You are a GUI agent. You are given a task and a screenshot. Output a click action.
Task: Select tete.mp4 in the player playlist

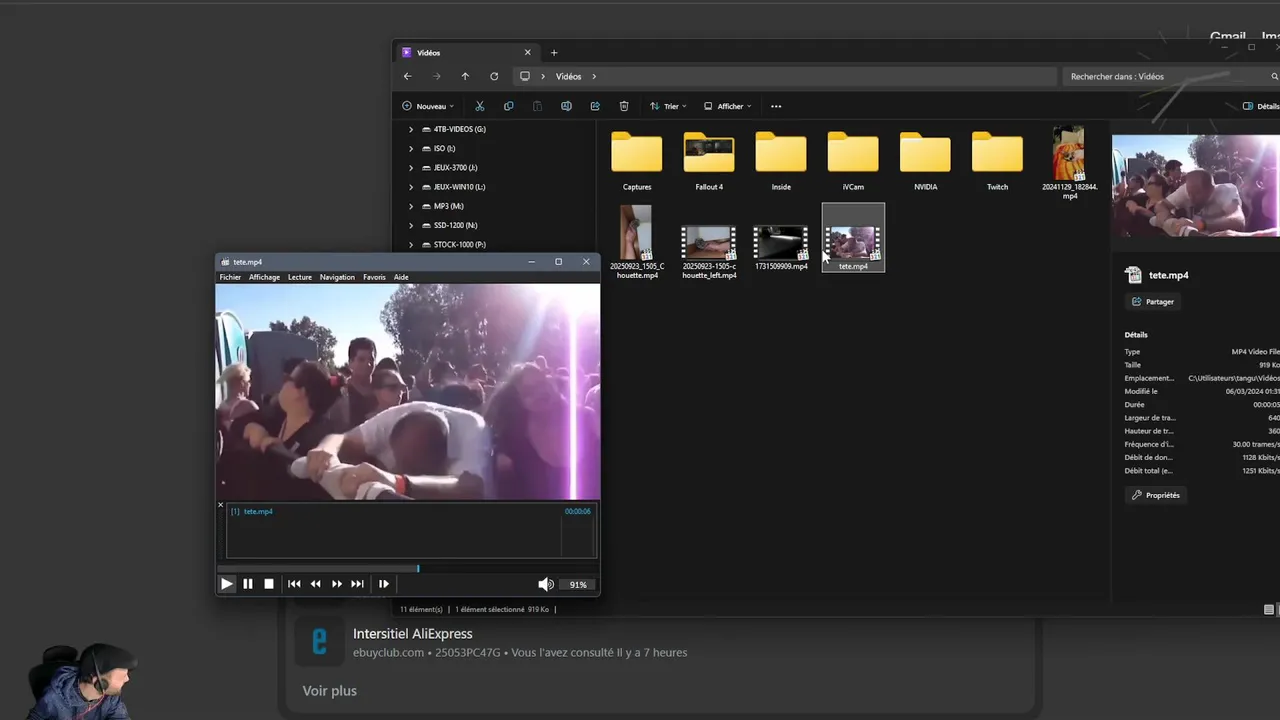coord(258,511)
